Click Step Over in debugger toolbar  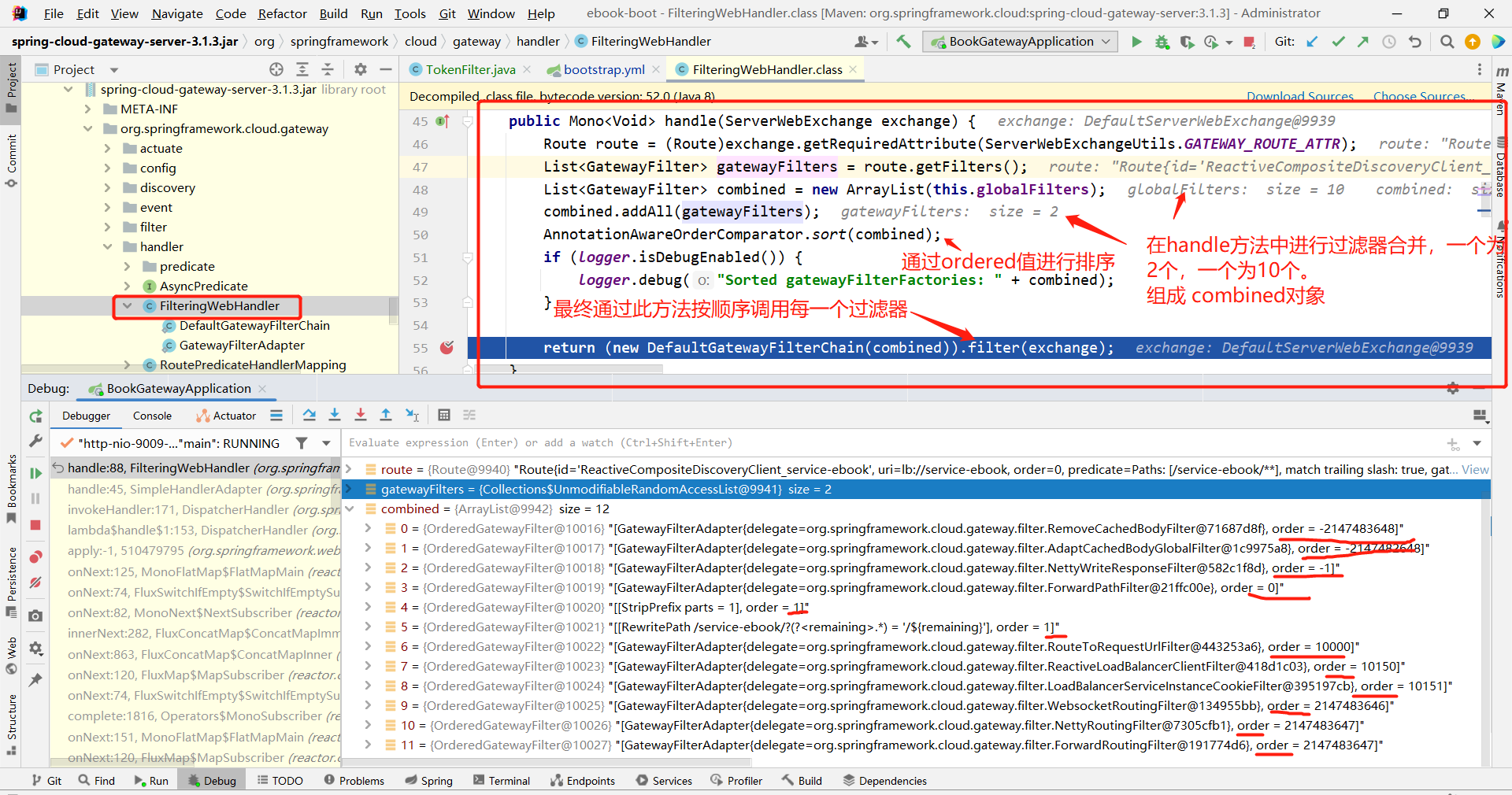pyautogui.click(x=309, y=415)
